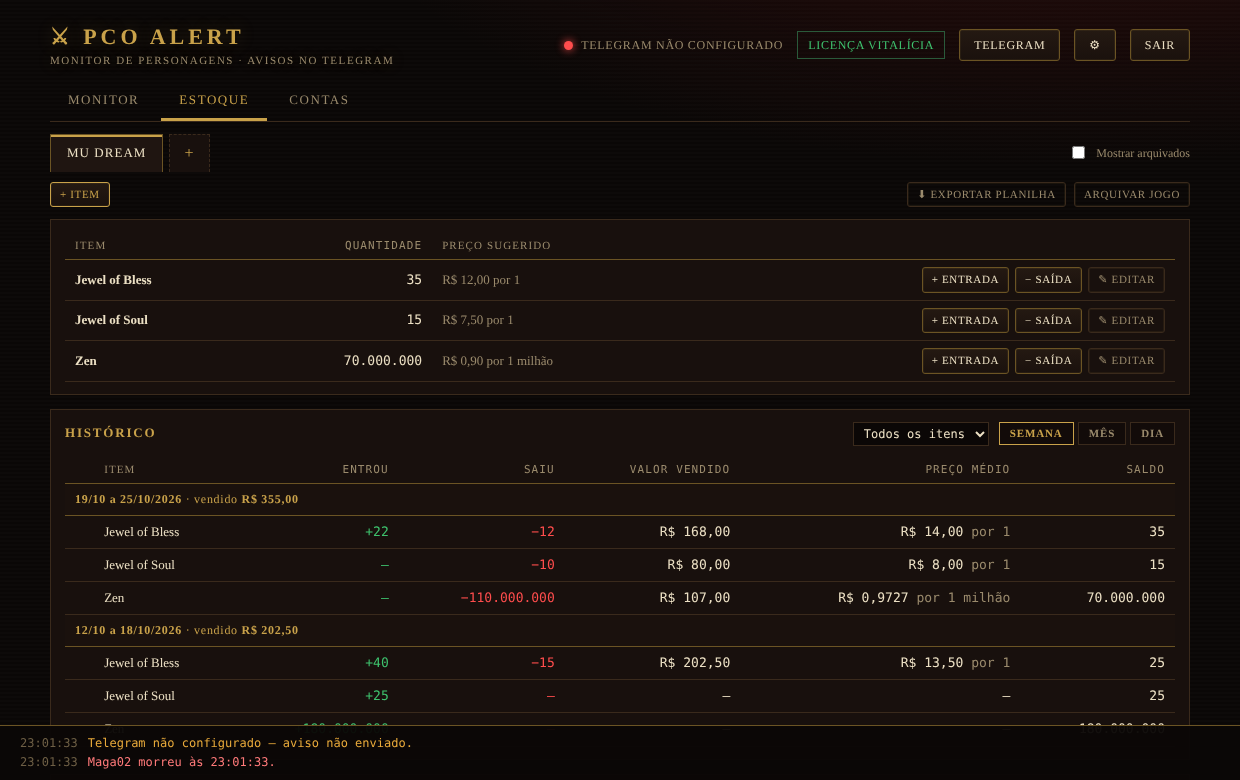Edit the Zen stock item
This screenshot has height=780, width=1240.
(x=1126, y=361)
